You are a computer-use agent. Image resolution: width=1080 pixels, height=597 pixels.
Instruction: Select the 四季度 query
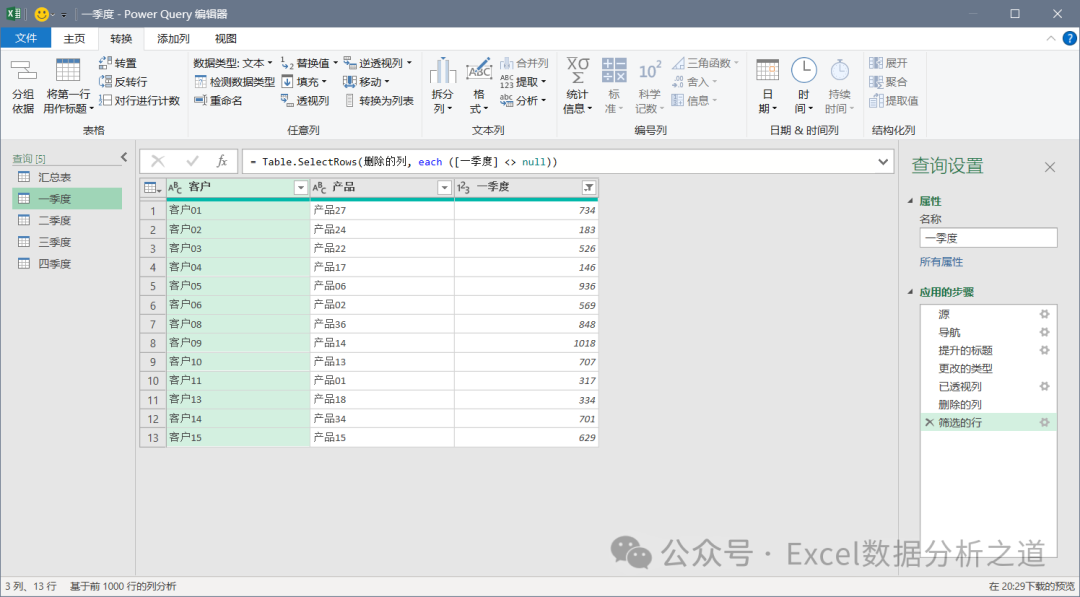pyautogui.click(x=67, y=264)
